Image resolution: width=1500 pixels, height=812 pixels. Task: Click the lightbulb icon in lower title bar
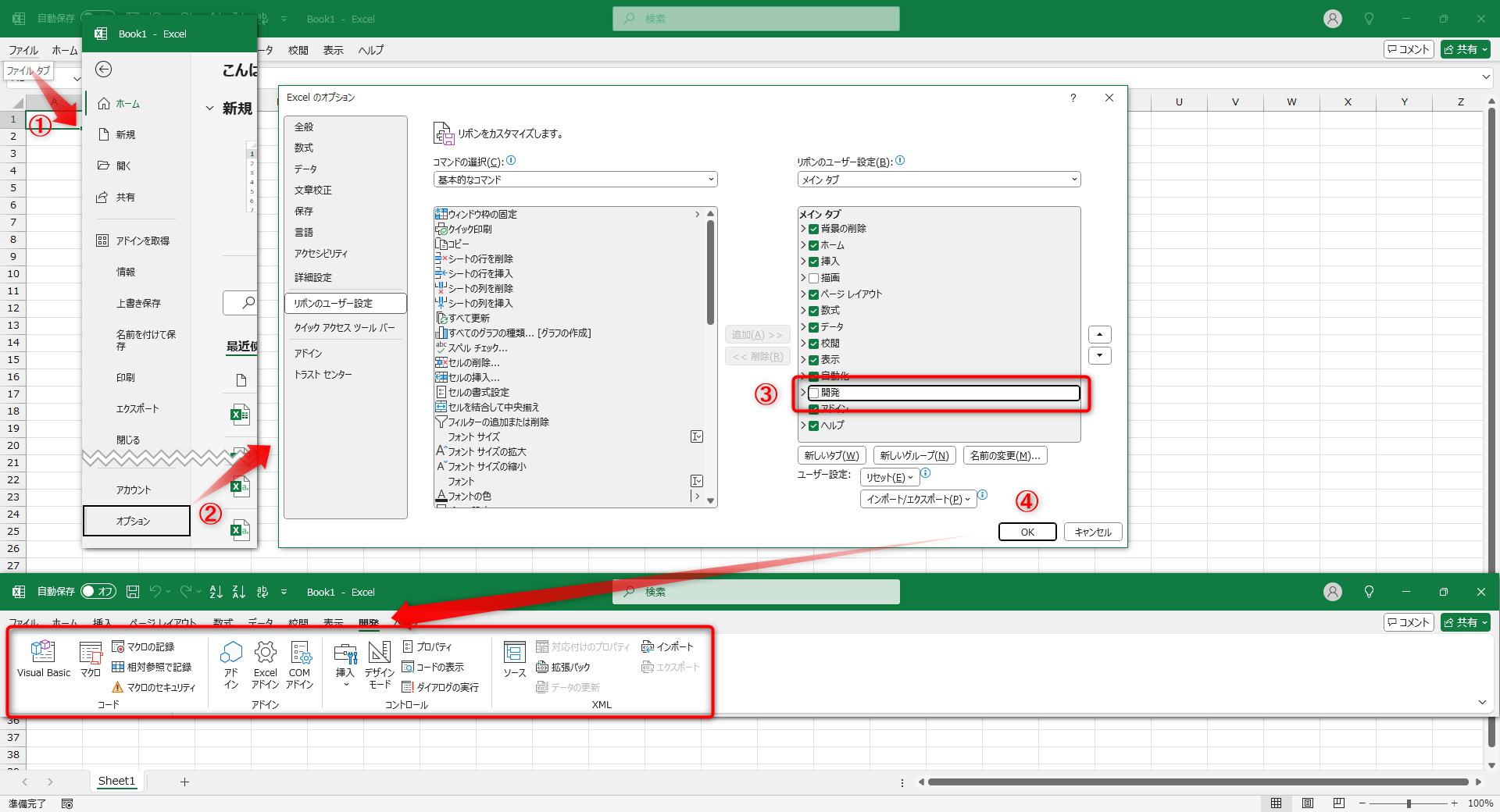click(x=1369, y=592)
